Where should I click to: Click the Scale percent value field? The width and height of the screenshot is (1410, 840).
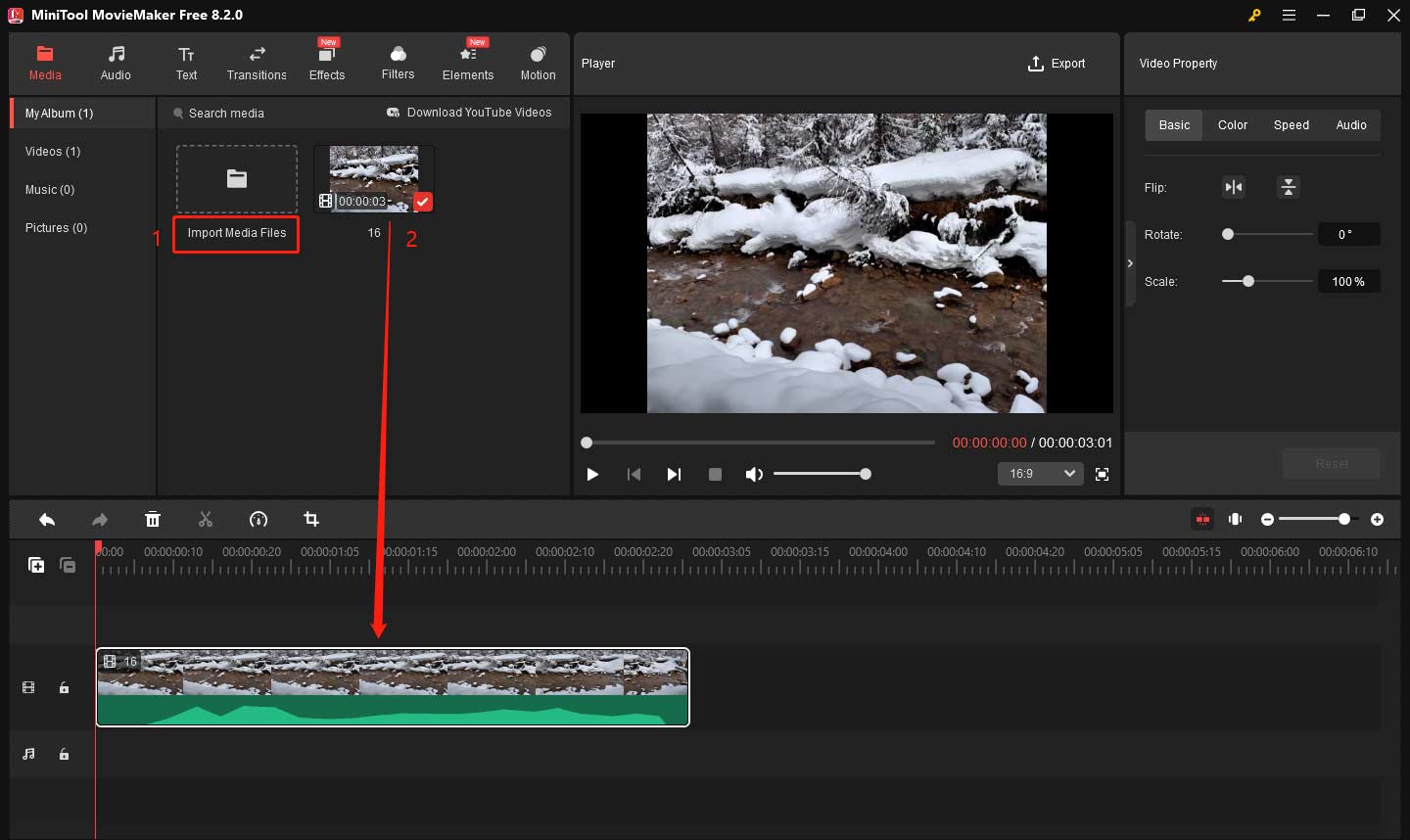[x=1348, y=281]
